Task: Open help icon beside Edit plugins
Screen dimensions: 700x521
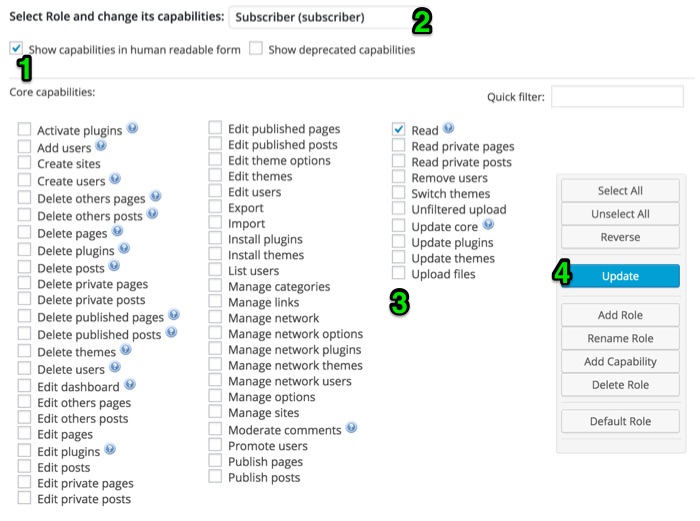Action: (110, 449)
